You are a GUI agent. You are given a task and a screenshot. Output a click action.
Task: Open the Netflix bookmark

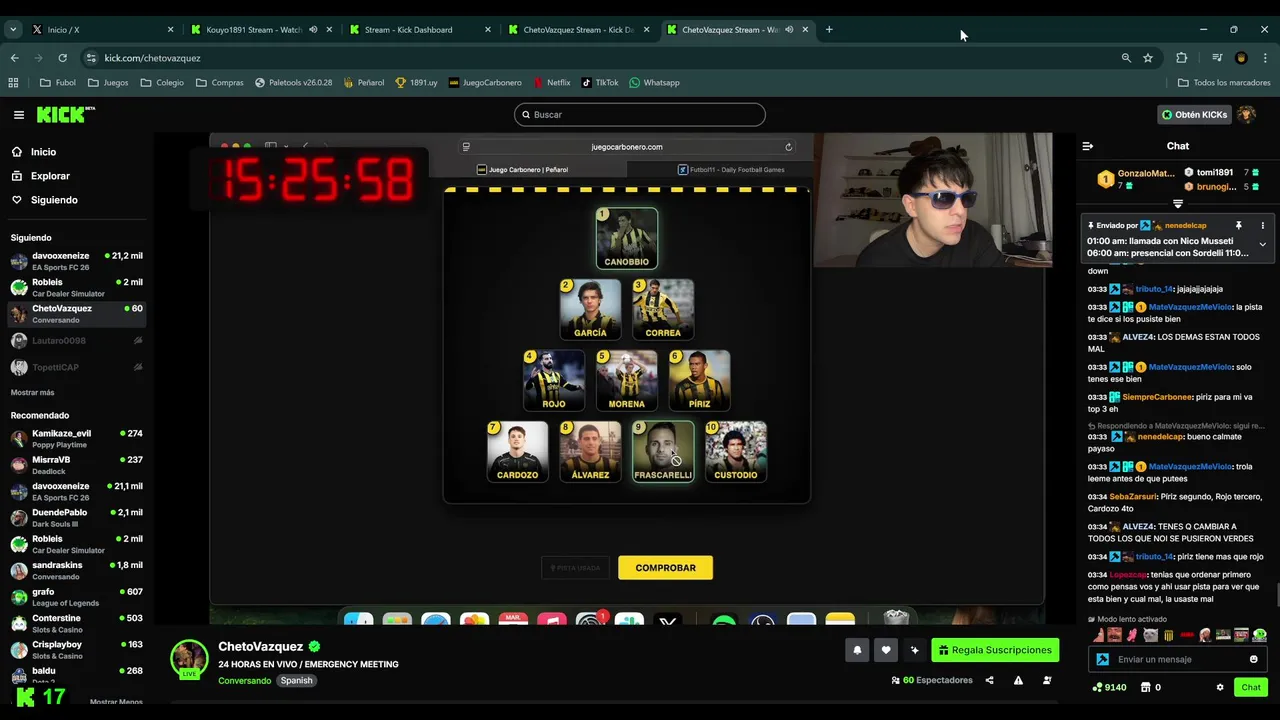tap(552, 83)
